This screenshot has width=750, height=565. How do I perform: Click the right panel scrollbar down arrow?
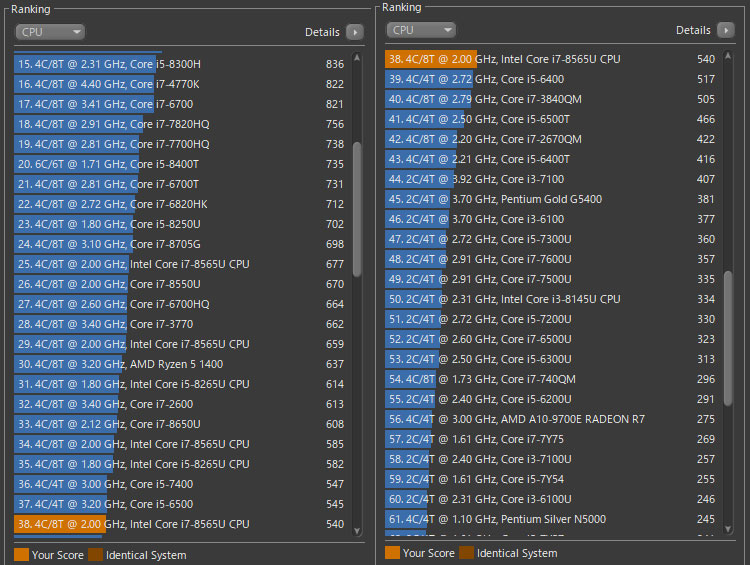pos(728,529)
